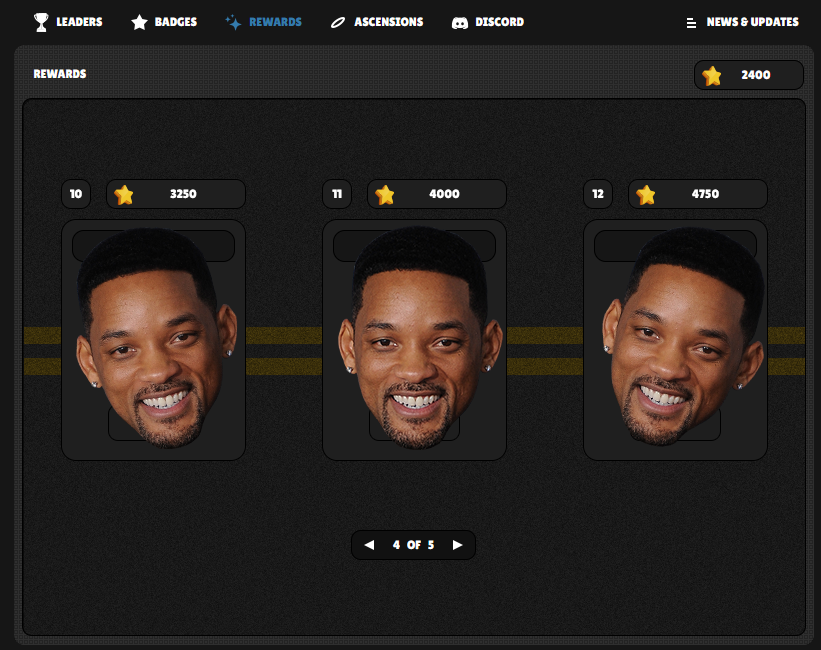This screenshot has height=650, width=821.
Task: Click the gold star in the 2400 balance
Action: tap(712, 75)
